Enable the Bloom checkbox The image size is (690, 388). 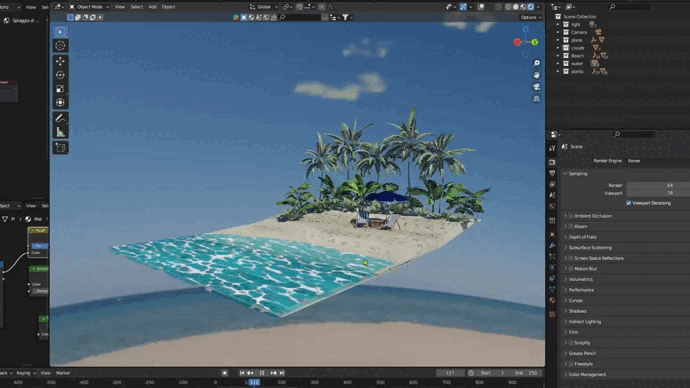[571, 227]
